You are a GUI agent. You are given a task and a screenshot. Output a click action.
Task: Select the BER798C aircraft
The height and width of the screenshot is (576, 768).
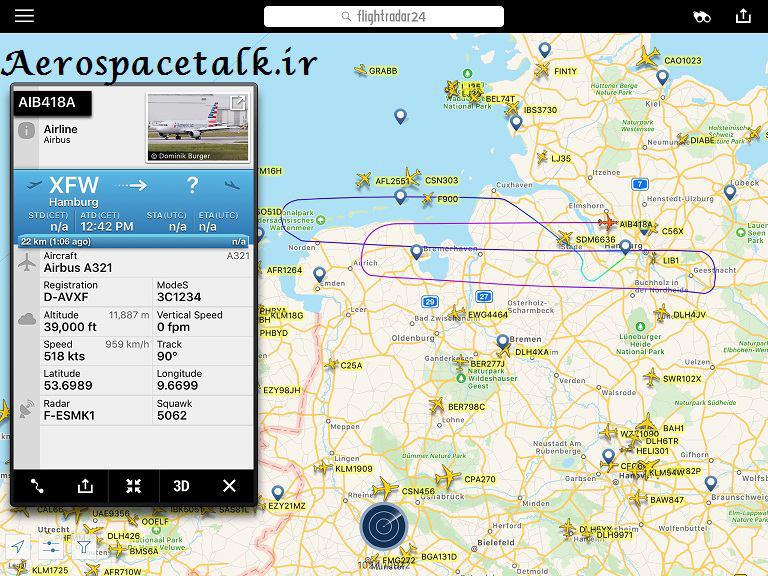coord(437,406)
